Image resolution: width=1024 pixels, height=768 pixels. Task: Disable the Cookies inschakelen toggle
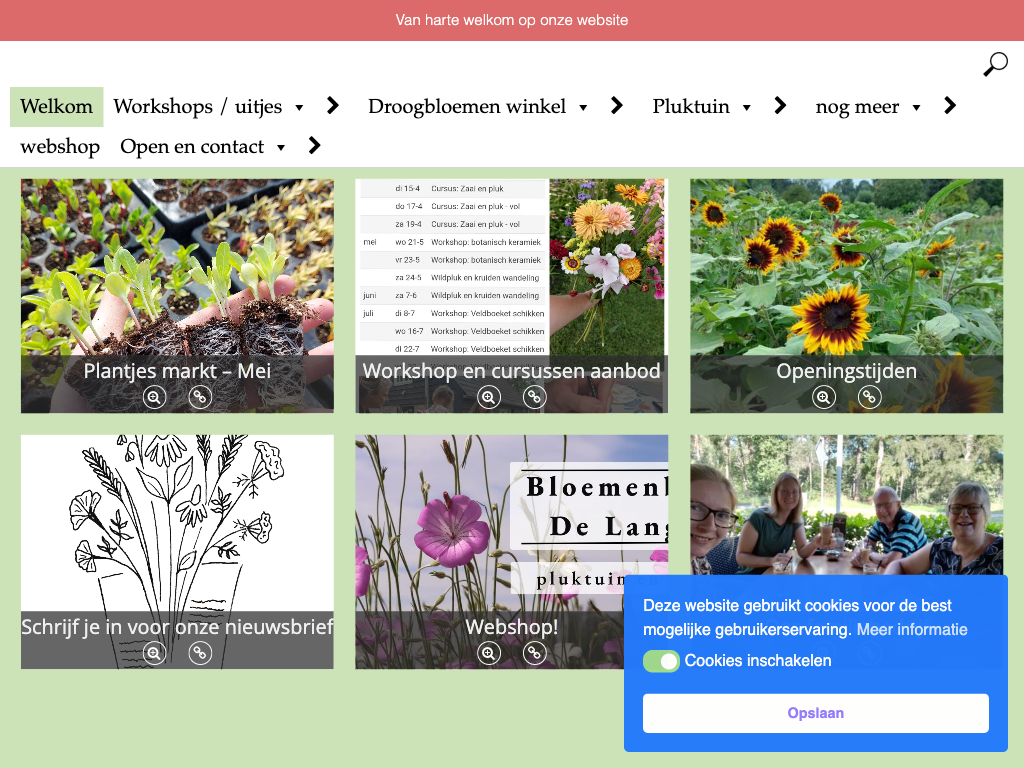[x=661, y=661]
